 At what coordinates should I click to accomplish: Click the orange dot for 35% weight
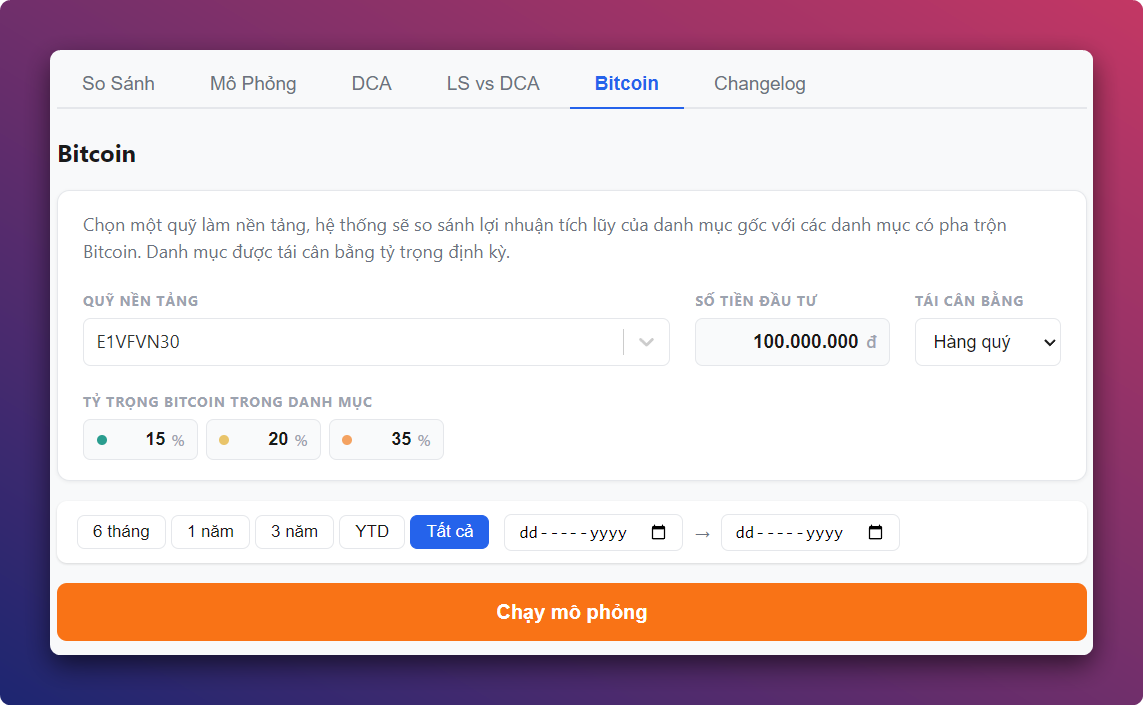[x=347, y=440]
